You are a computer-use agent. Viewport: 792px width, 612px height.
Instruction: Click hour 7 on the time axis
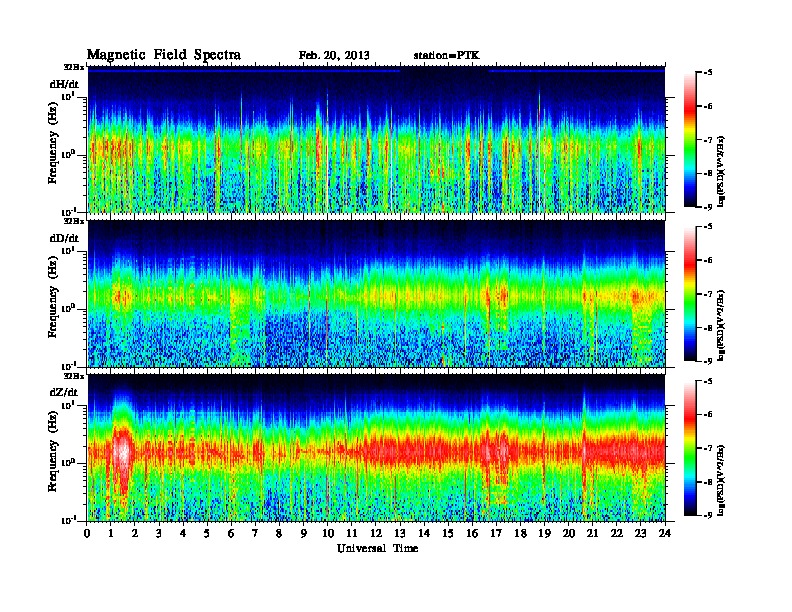pyautogui.click(x=255, y=534)
